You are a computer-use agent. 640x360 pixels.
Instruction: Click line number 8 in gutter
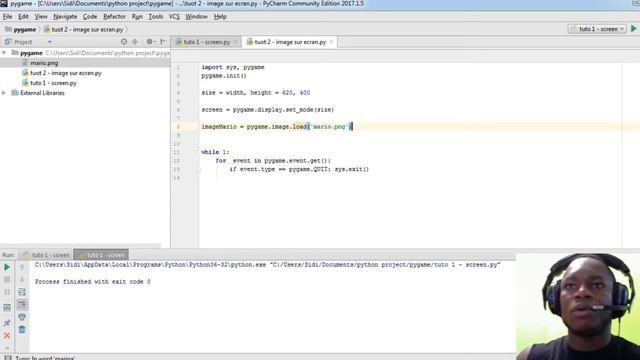[x=178, y=127]
